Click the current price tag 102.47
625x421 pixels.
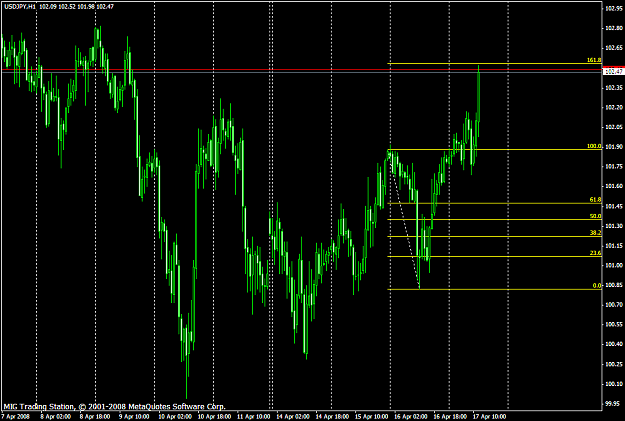(x=614, y=72)
